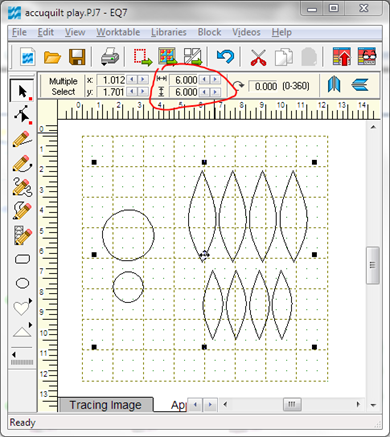Open the Libraries menu
390x437 pixels.
[x=169, y=32]
